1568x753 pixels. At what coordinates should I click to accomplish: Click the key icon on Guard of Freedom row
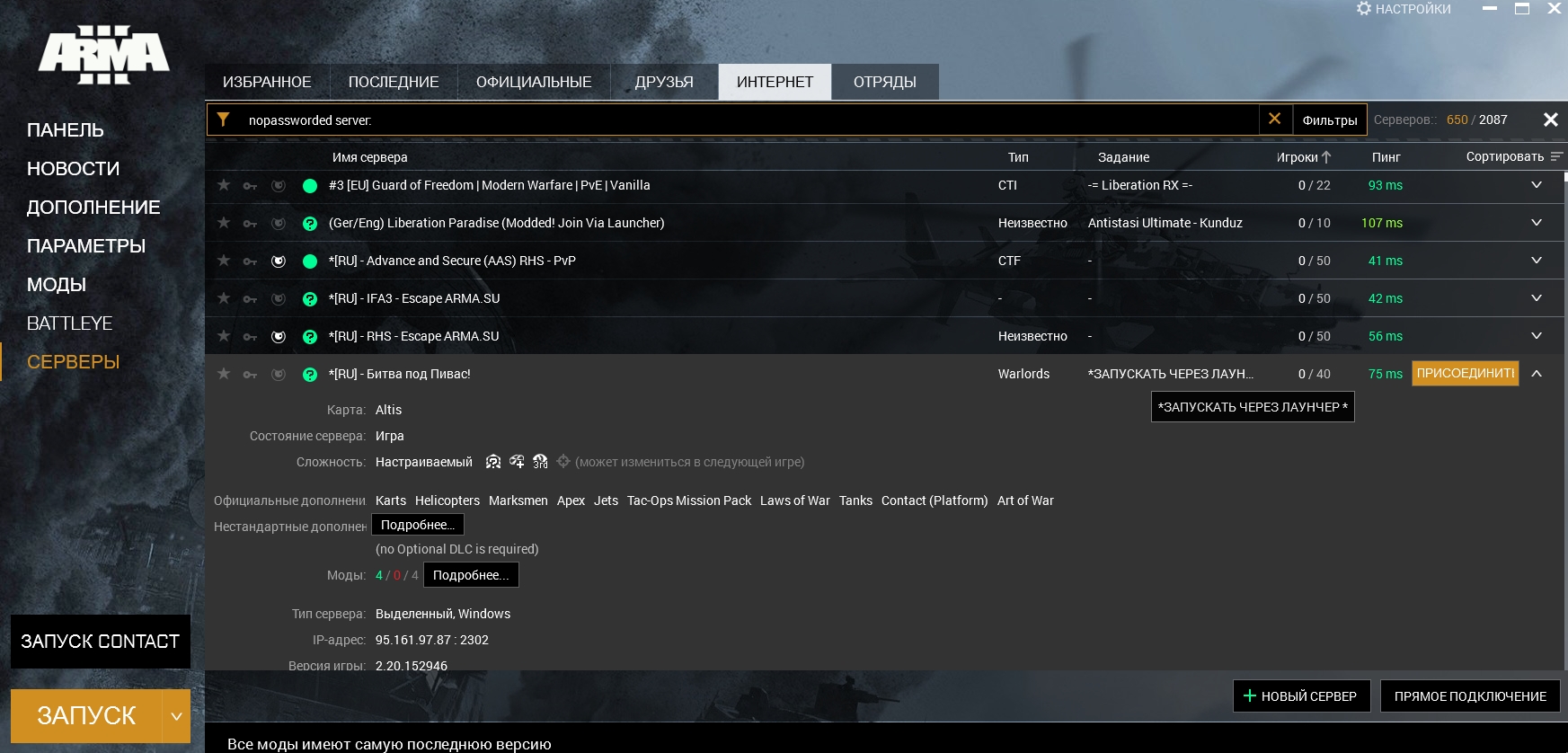250,186
